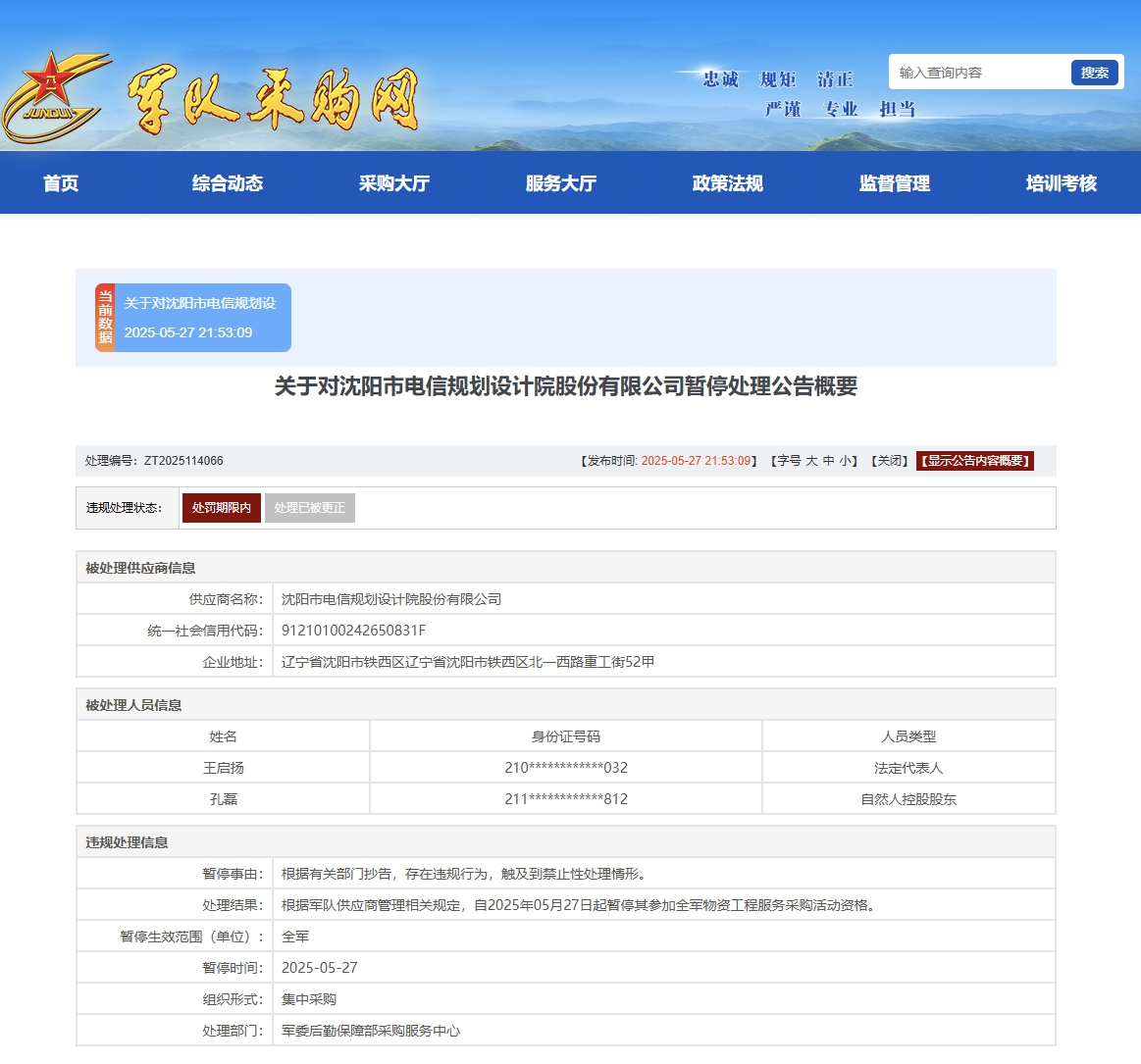Click the 法定代表人 cell

click(x=908, y=768)
